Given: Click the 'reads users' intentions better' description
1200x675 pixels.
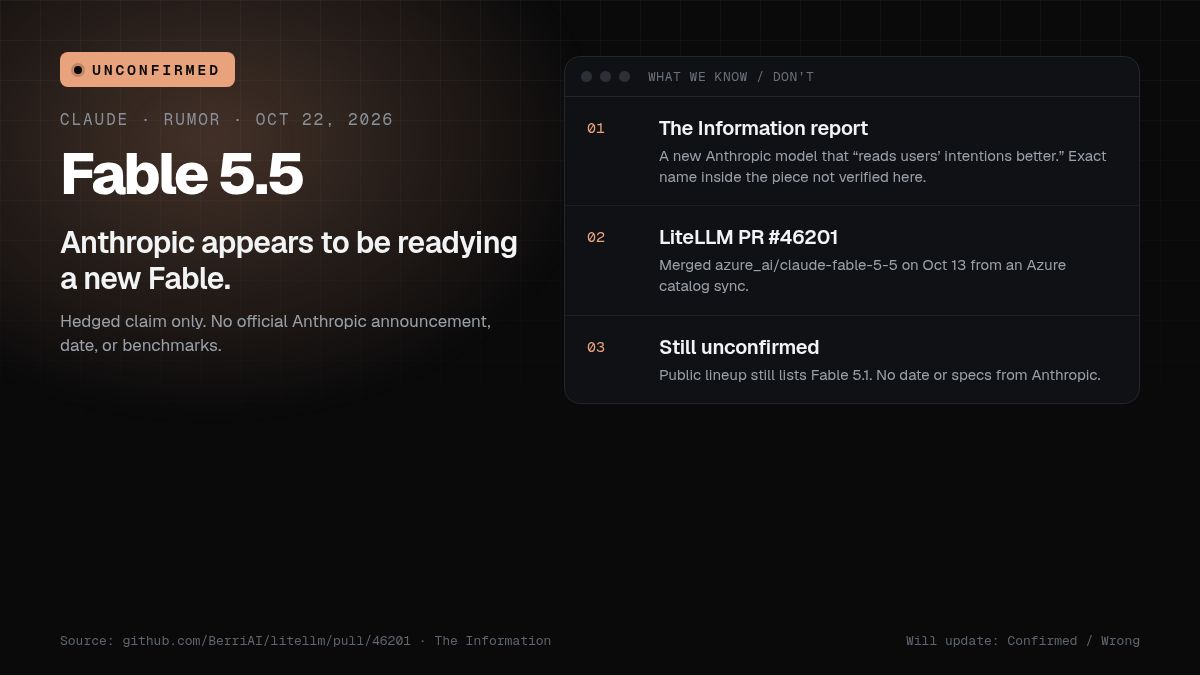Looking at the screenshot, I should point(883,166).
